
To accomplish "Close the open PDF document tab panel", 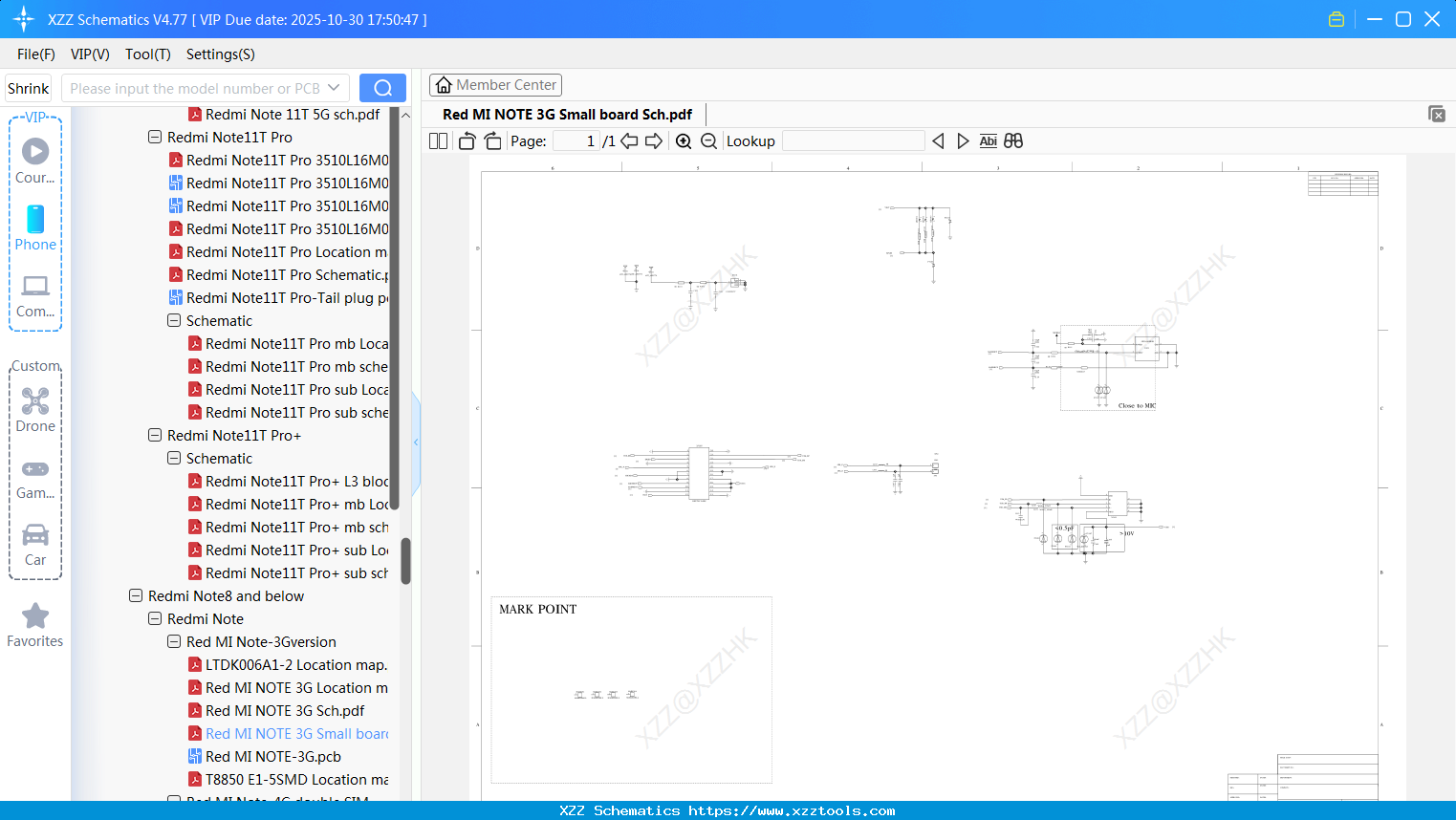I will point(1436,114).
